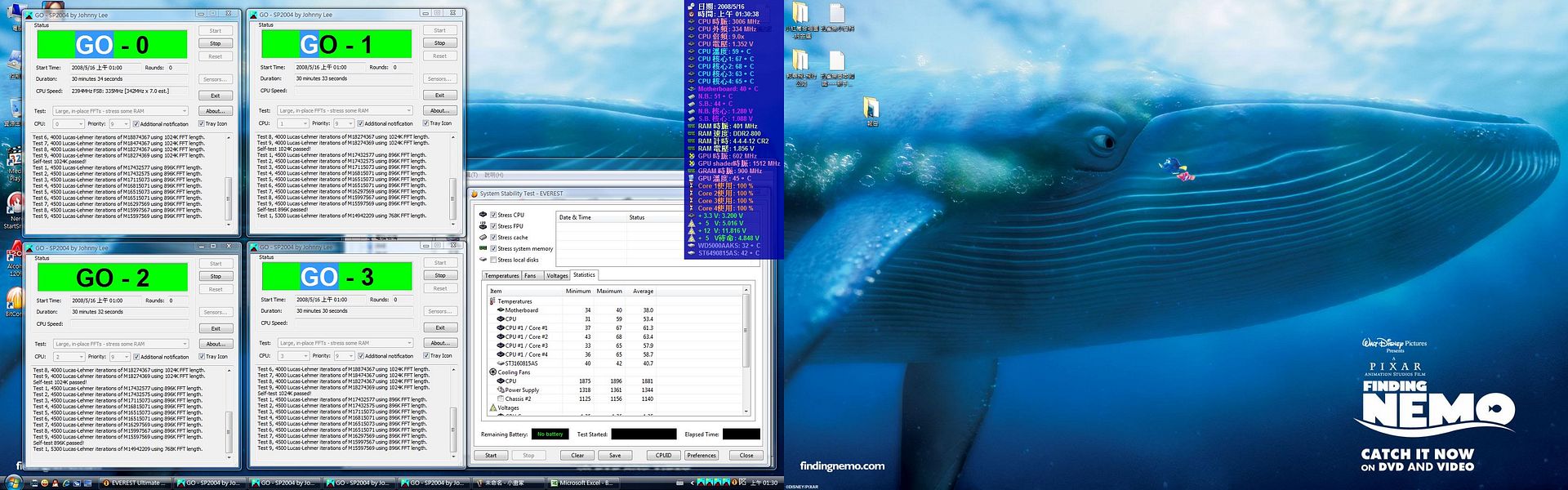Switch to Microsoft Excel taskbar button
Viewport: 1568px width, 490px height.
pyautogui.click(x=583, y=483)
